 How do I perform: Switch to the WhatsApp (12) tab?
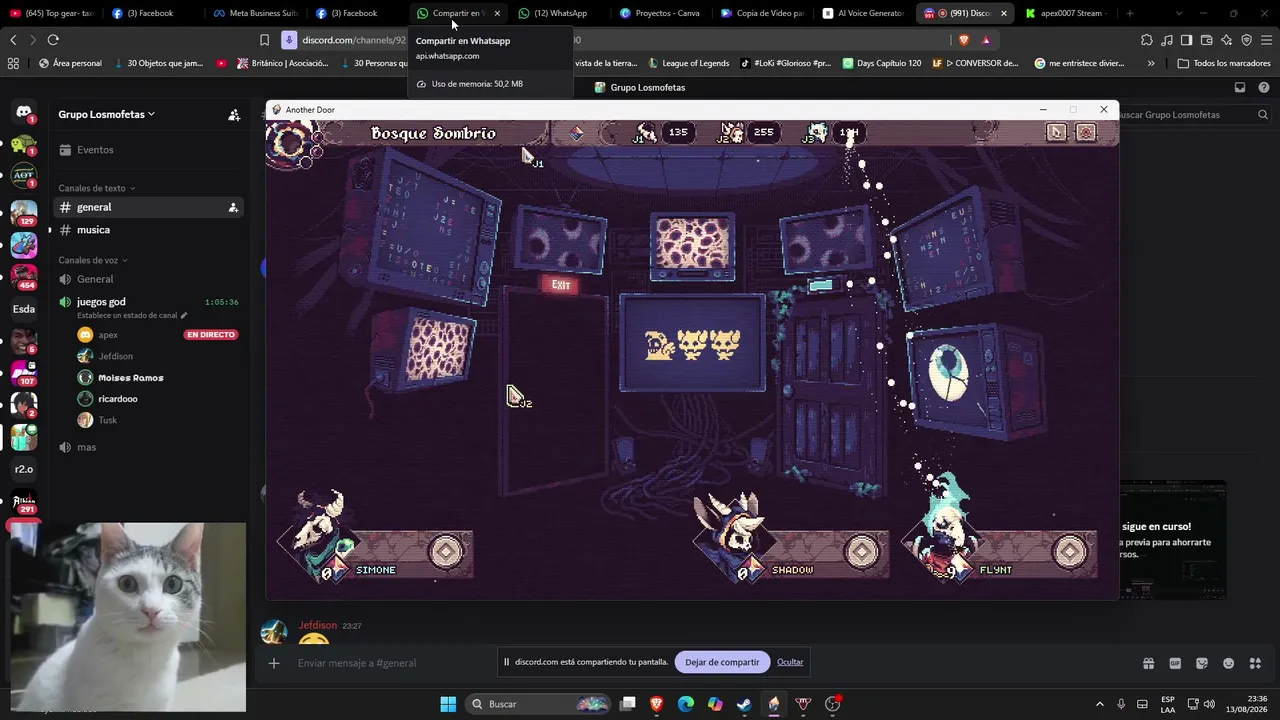[553, 13]
